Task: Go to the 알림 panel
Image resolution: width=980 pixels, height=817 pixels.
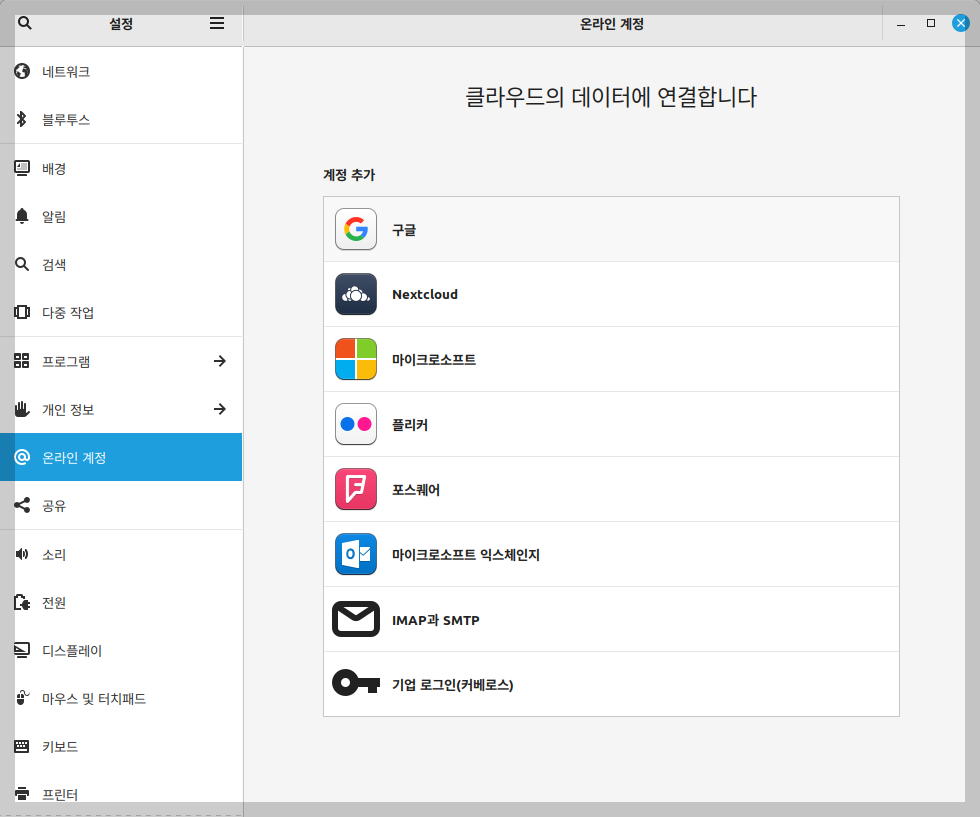Action: click(121, 216)
